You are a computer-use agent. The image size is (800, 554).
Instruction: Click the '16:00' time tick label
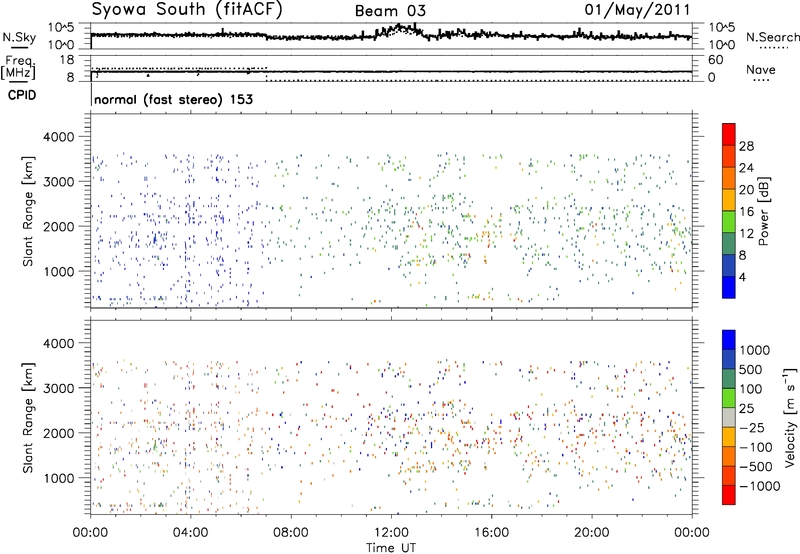click(x=491, y=533)
